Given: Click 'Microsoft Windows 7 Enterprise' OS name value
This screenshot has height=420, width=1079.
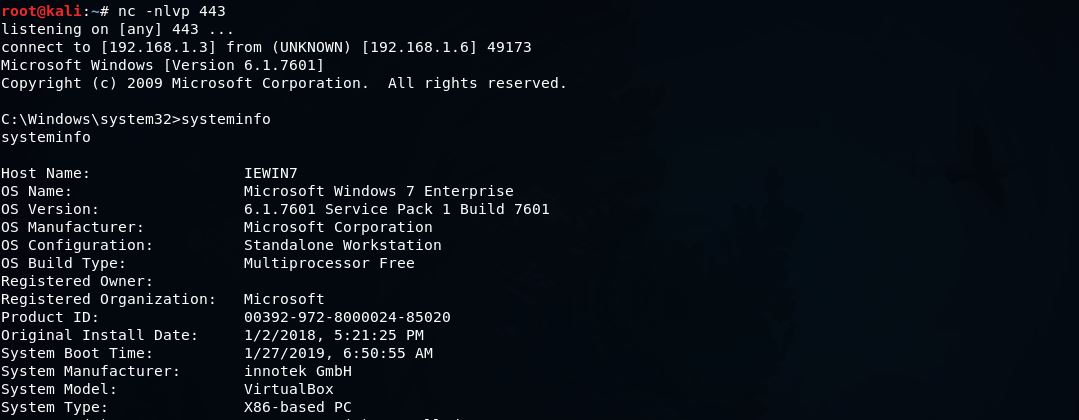Looking at the screenshot, I should [x=378, y=191].
